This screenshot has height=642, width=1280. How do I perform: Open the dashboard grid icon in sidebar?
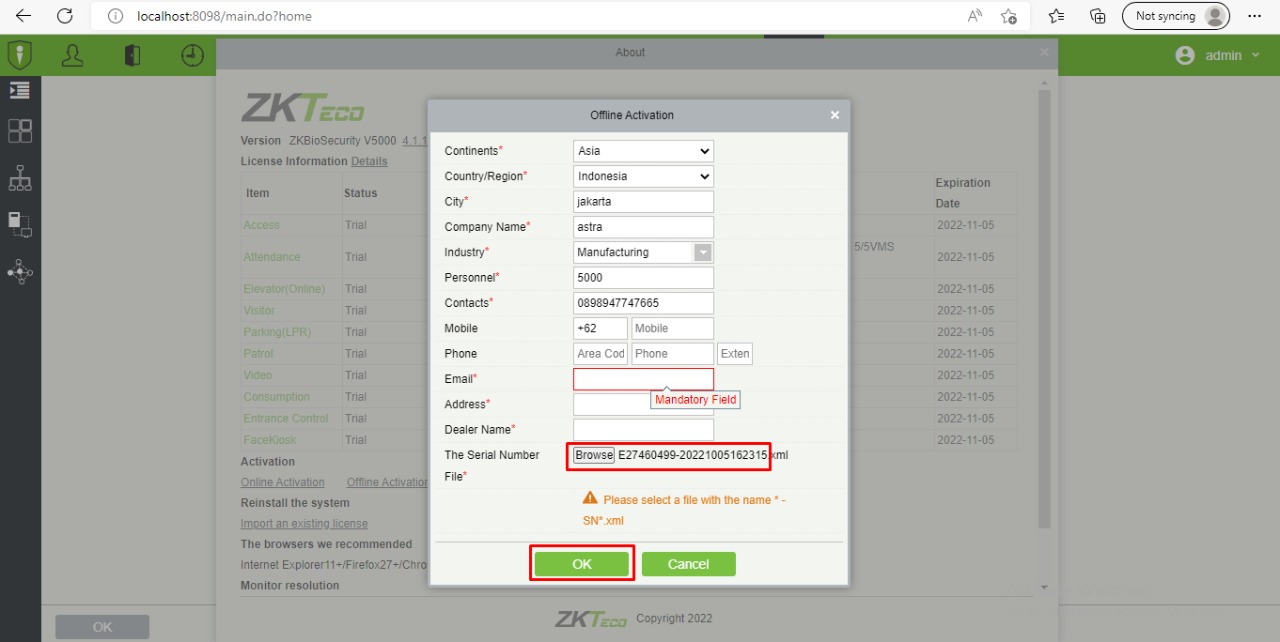click(19, 131)
